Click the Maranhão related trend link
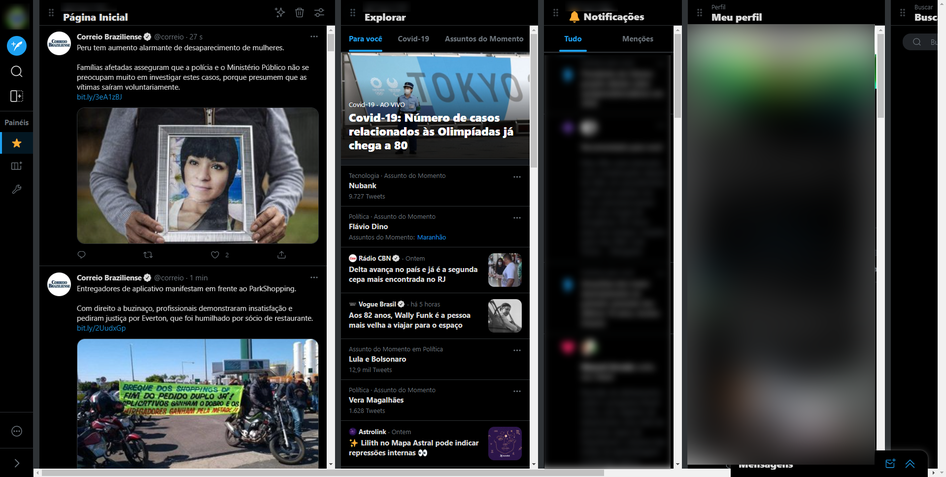This screenshot has width=946, height=477. click(431, 238)
